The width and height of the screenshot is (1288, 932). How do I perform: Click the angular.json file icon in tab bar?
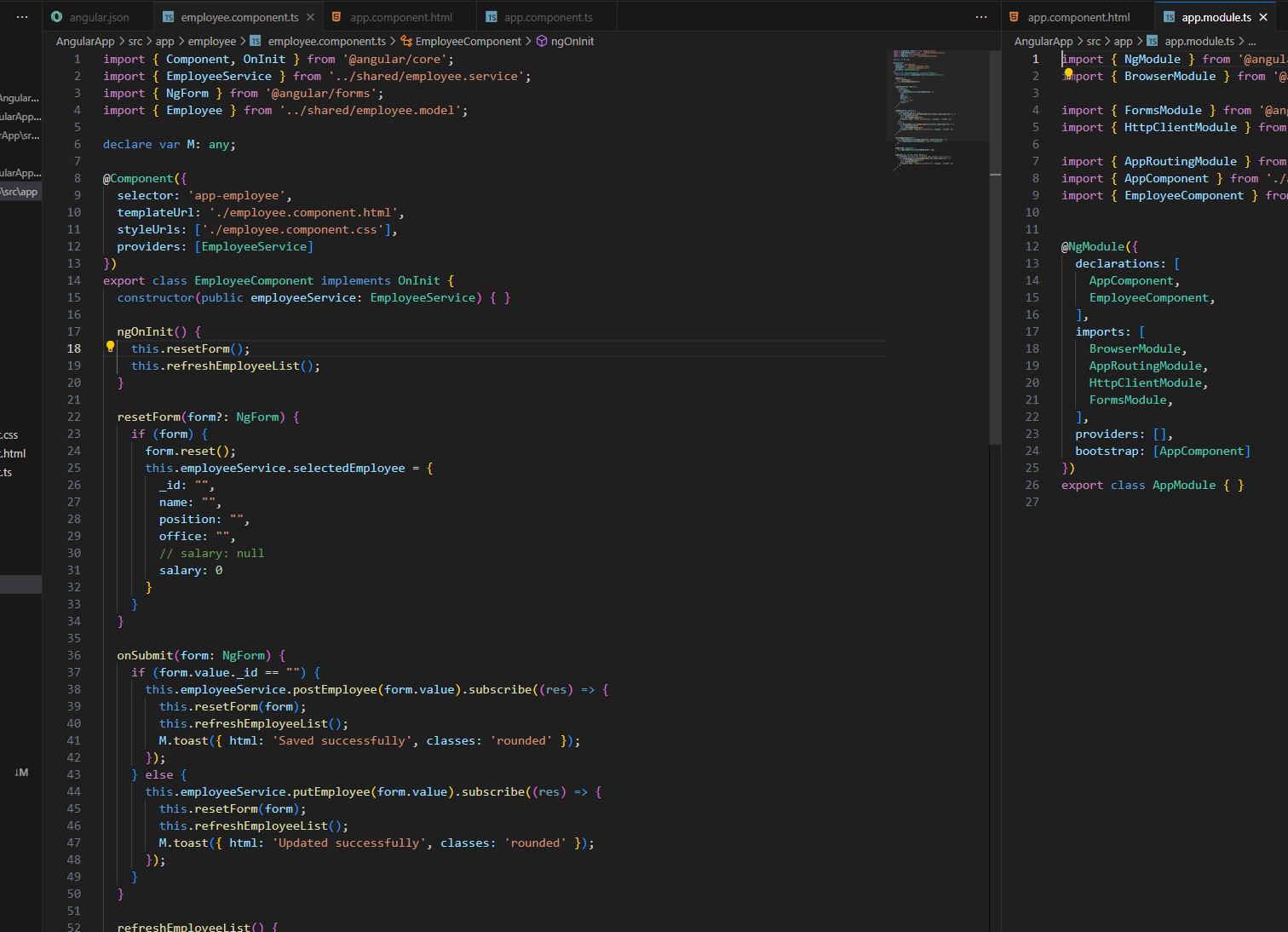[x=57, y=17]
